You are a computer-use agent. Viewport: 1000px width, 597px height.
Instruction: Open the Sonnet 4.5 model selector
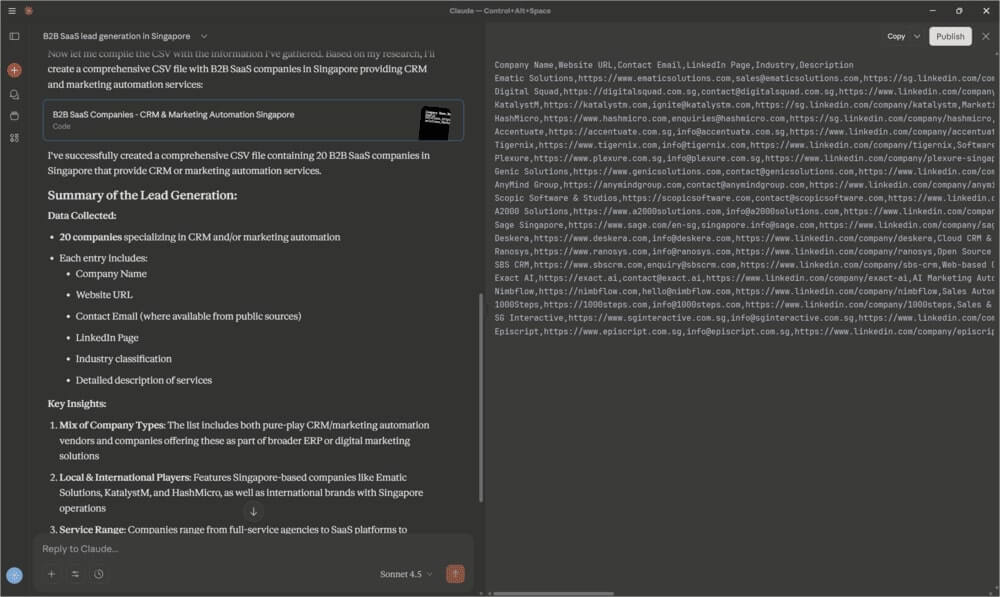point(404,574)
